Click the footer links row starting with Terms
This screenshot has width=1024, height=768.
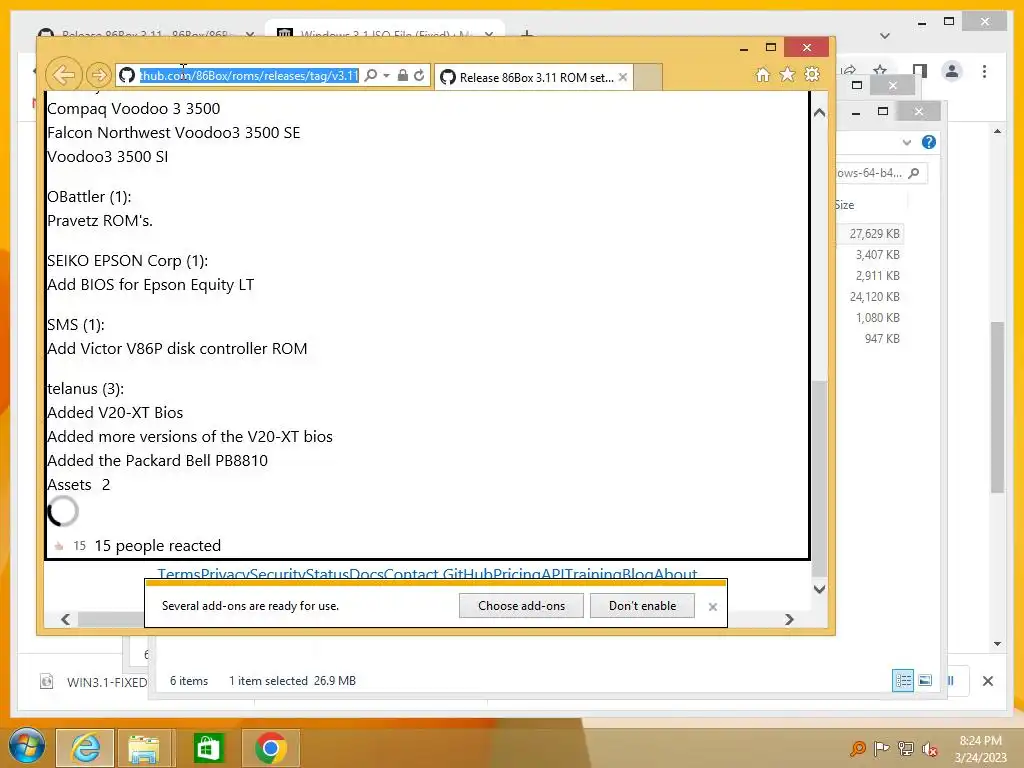427,573
